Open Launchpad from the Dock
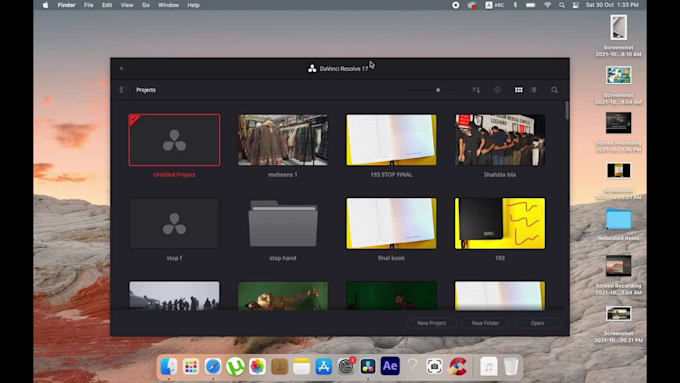This screenshot has height=383, width=680. click(191, 367)
